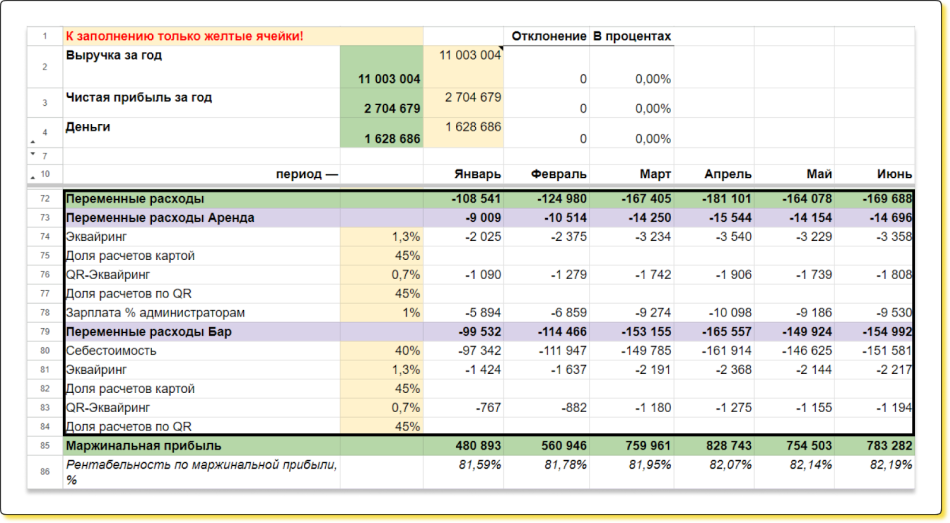Screen dimensions: 950x523
Task: Select the 'В процентах' header cell
Action: [x=631, y=36]
